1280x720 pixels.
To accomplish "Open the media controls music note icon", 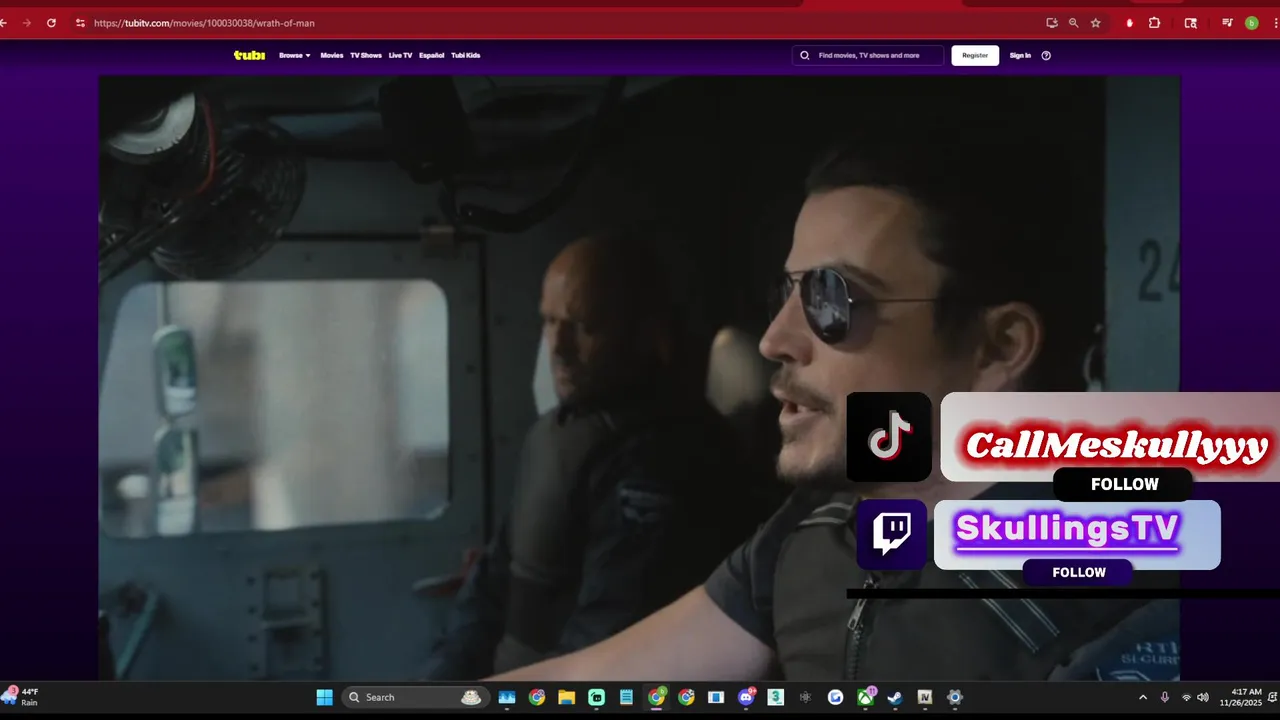I will click(x=1227, y=23).
